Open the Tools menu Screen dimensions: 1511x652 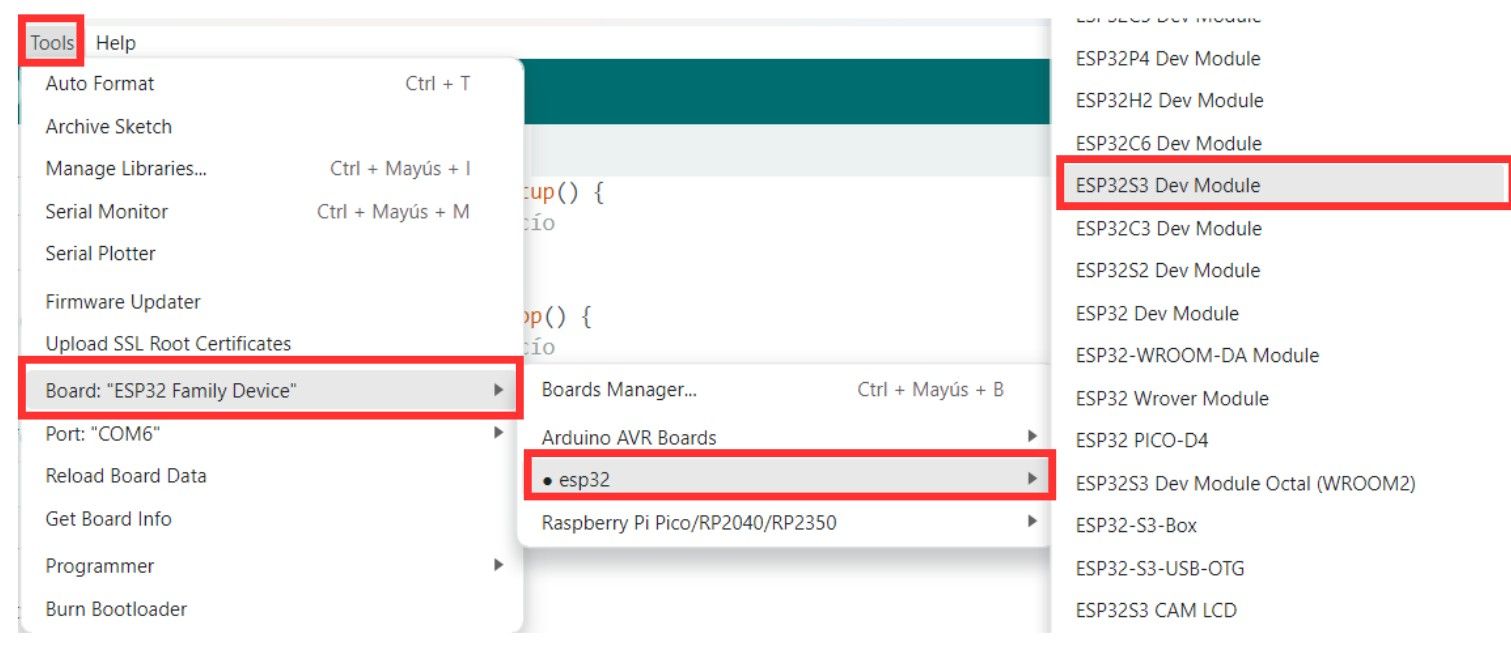pos(50,42)
